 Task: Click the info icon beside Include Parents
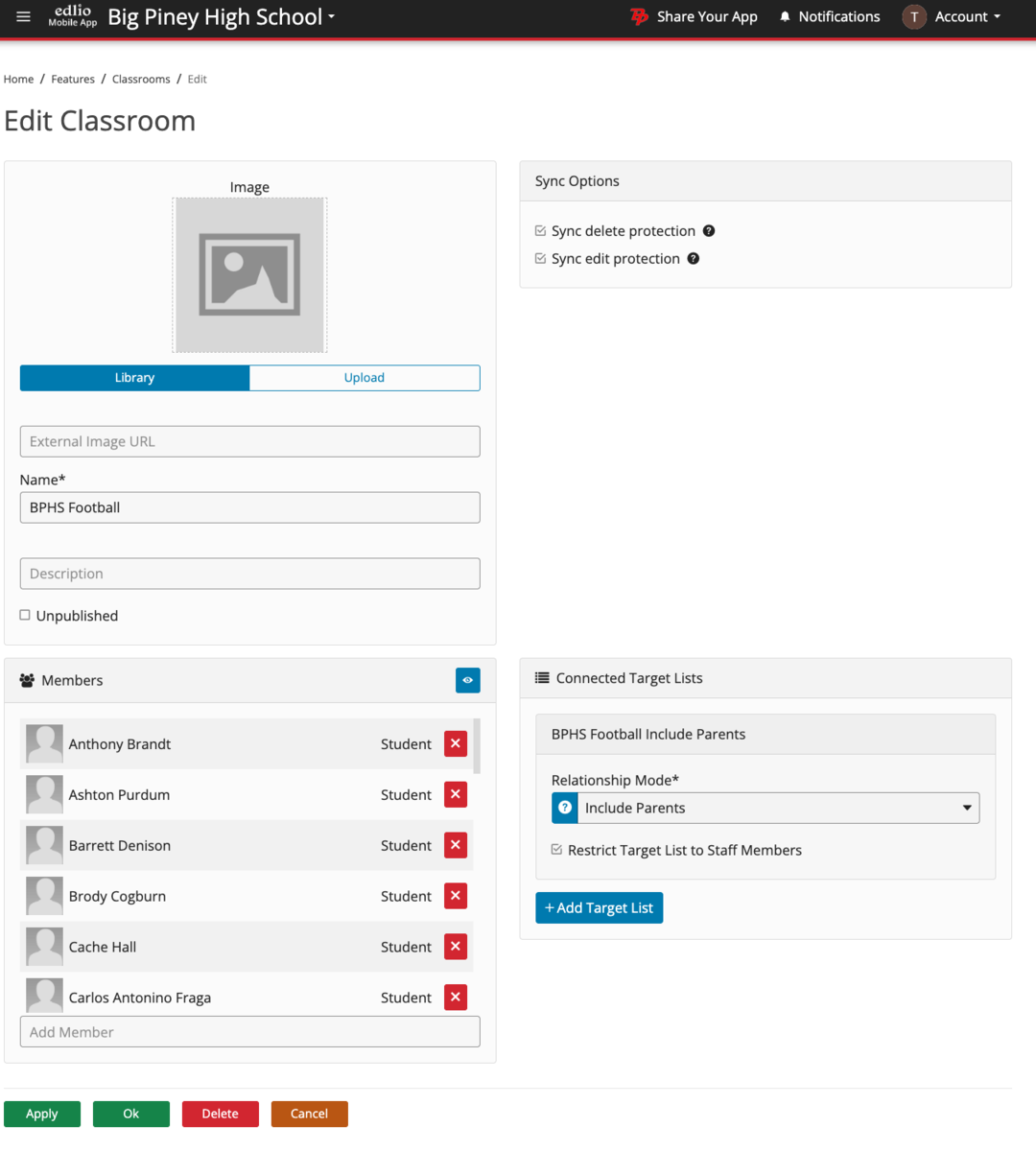click(564, 808)
